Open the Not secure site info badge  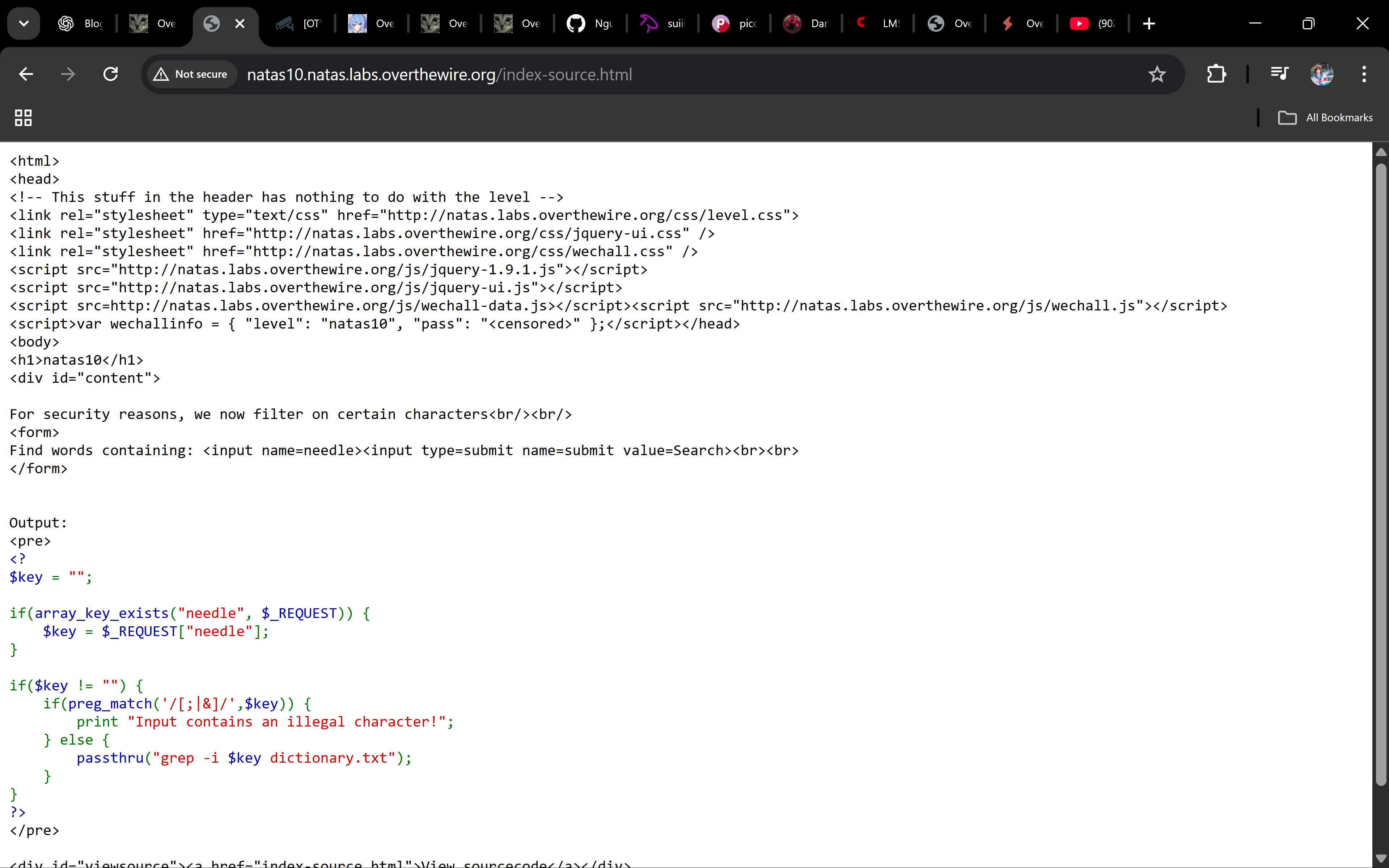tap(191, 74)
